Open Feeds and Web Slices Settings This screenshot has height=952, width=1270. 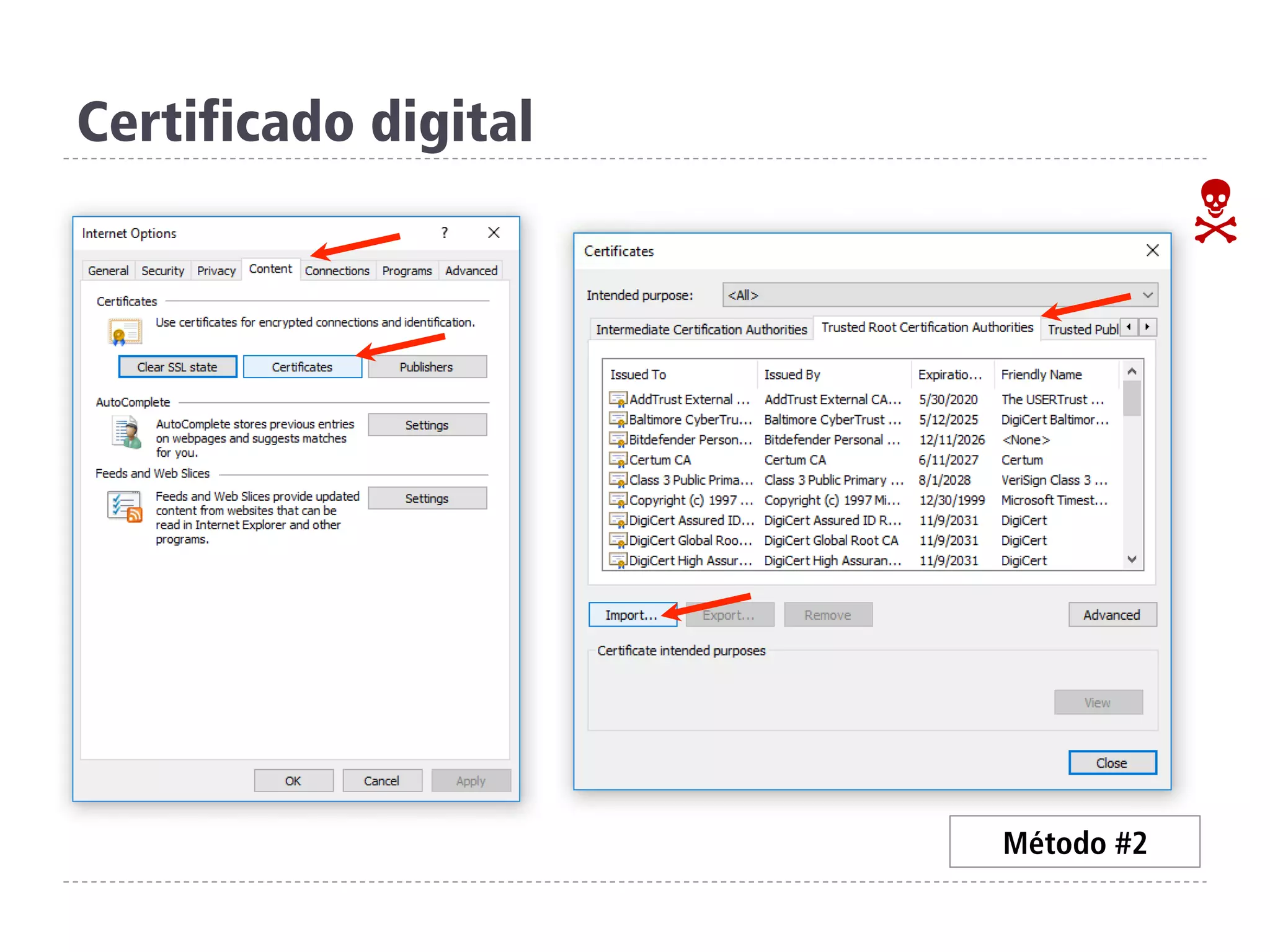point(427,498)
